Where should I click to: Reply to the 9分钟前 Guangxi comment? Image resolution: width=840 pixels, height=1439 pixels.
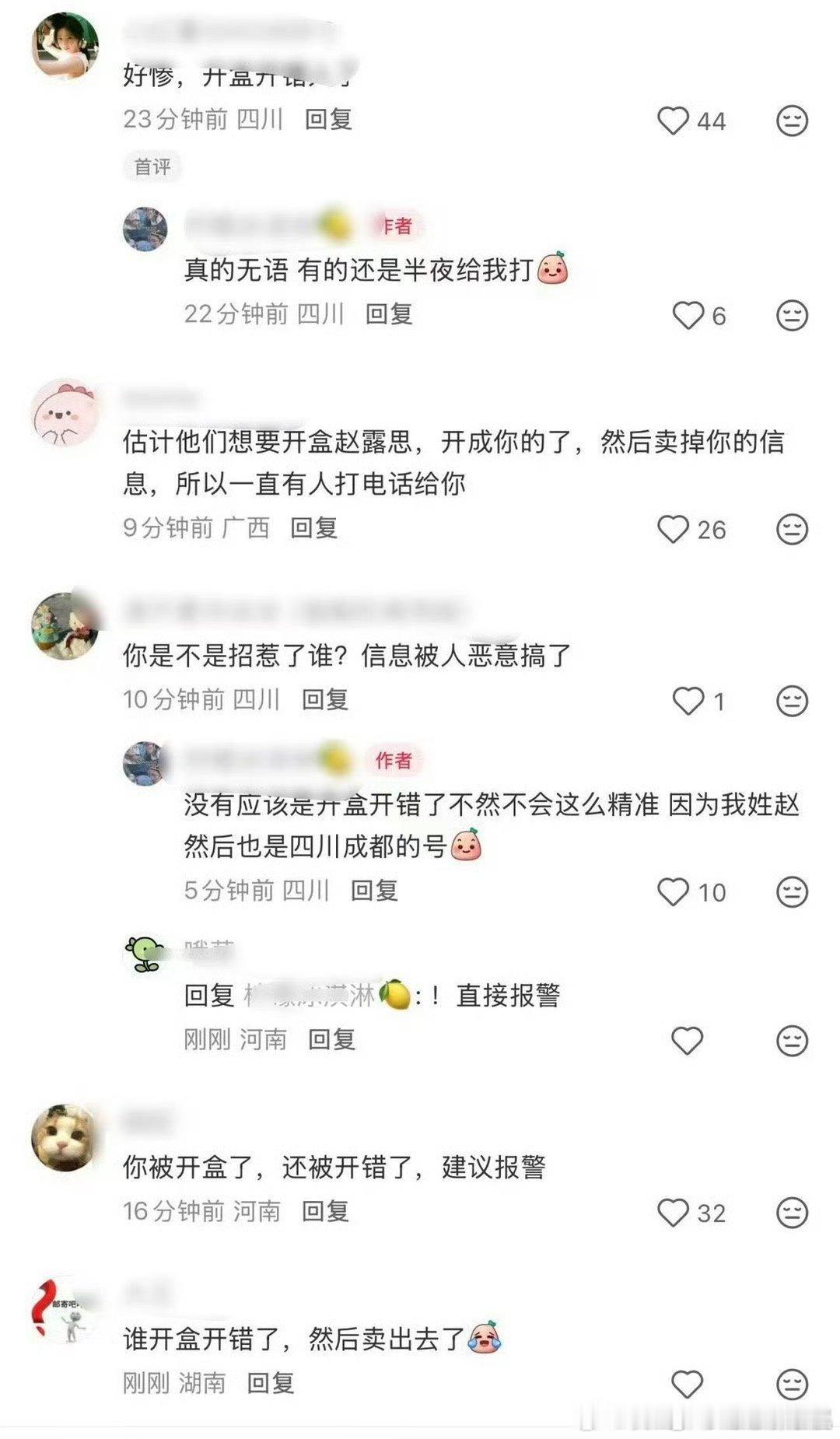pyautogui.click(x=313, y=528)
